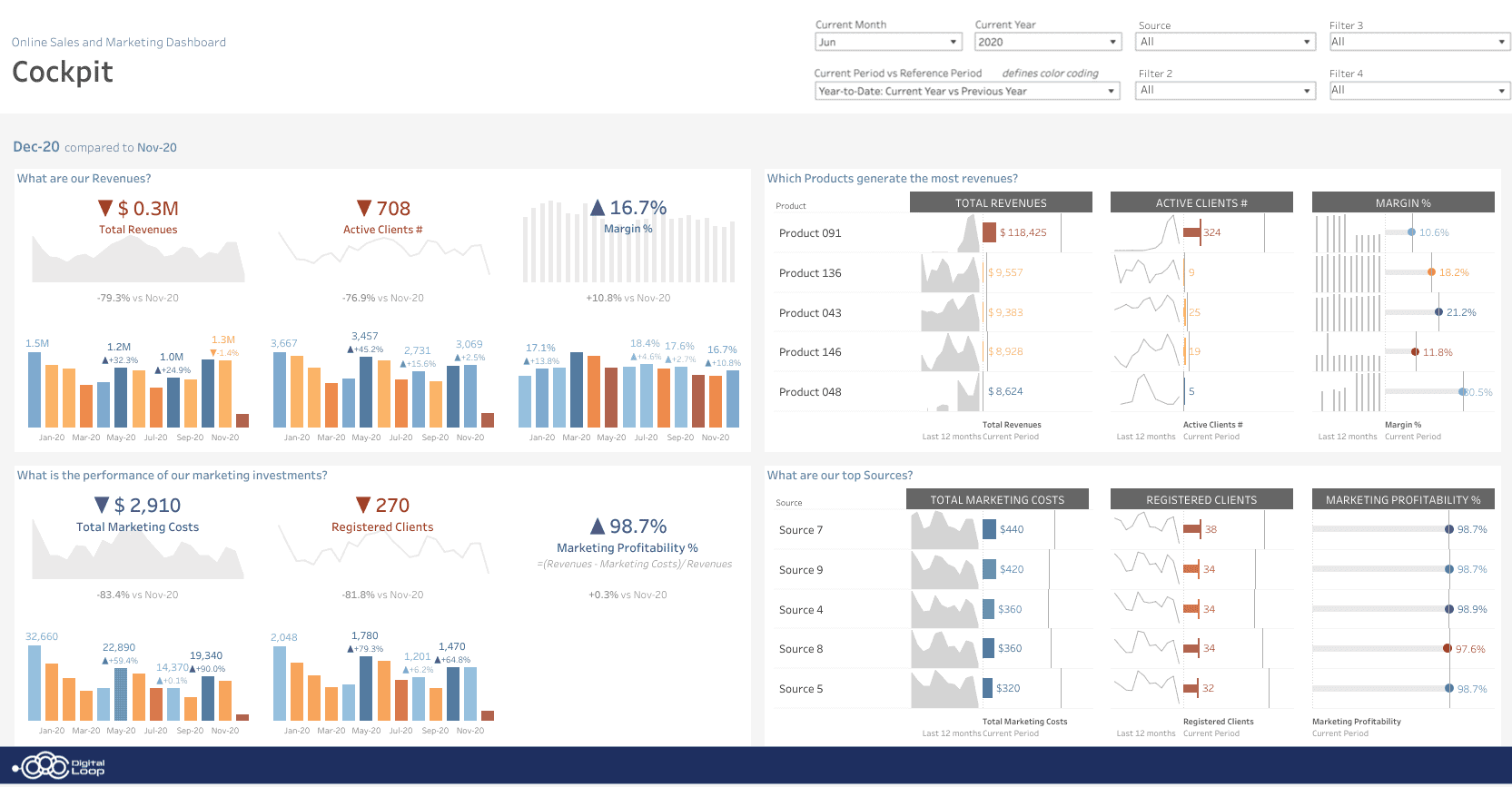
Task: Select the TOTAL MARKETING COSTS column header
Action: 997,499
